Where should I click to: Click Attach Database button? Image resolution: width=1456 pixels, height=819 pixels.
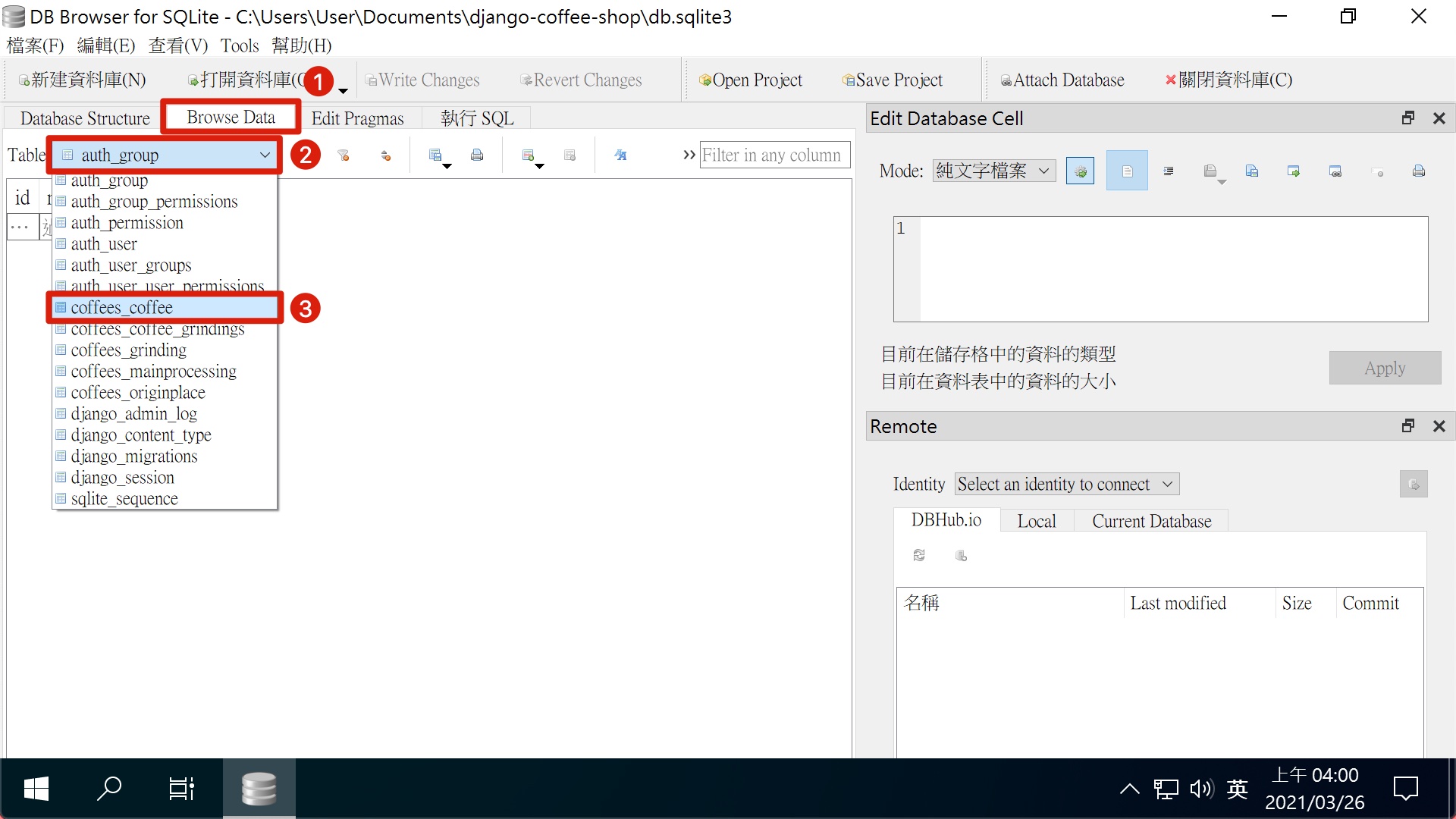pyautogui.click(x=1062, y=80)
